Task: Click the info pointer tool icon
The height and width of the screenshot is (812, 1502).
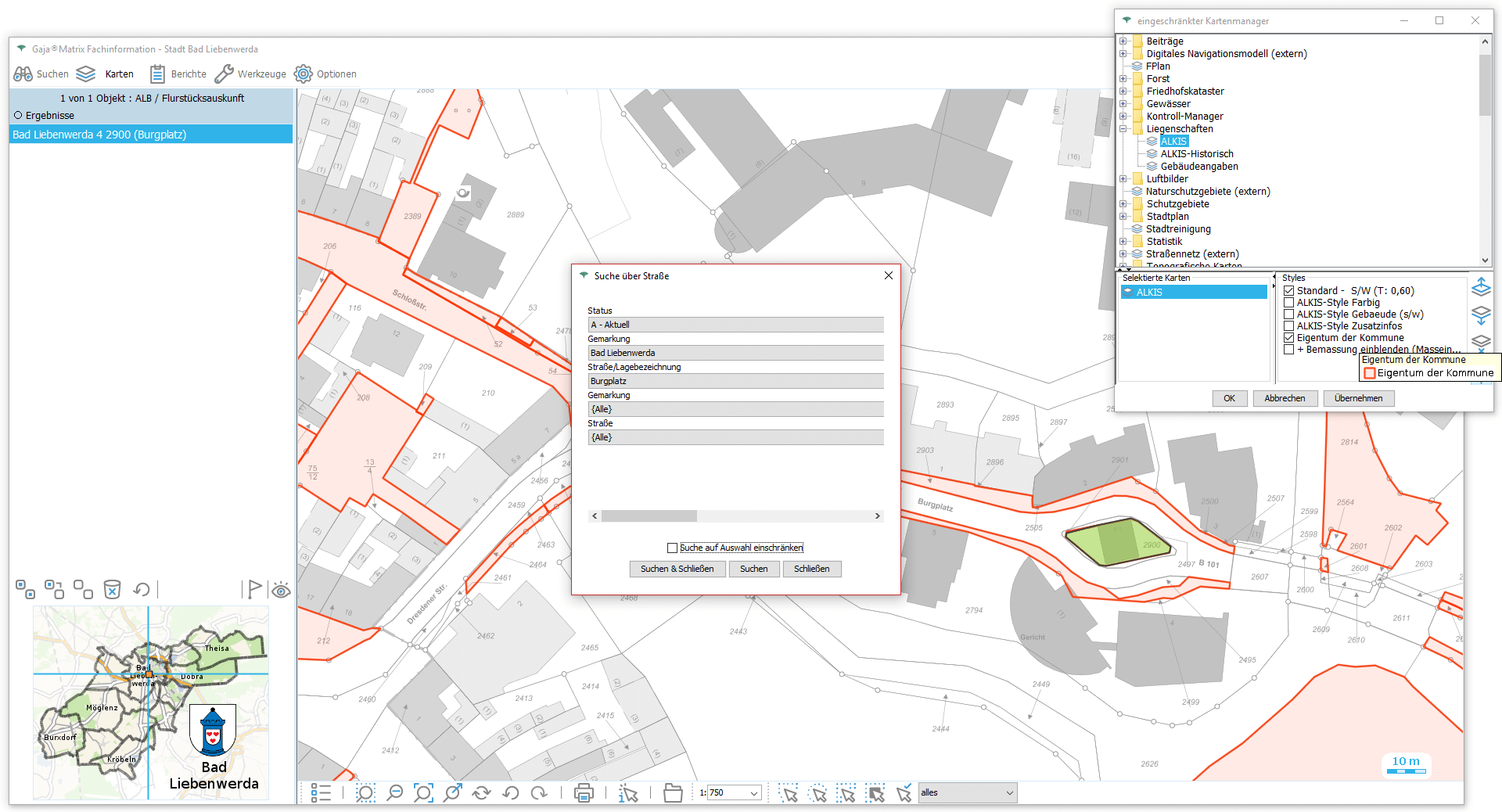Action: coord(628,793)
